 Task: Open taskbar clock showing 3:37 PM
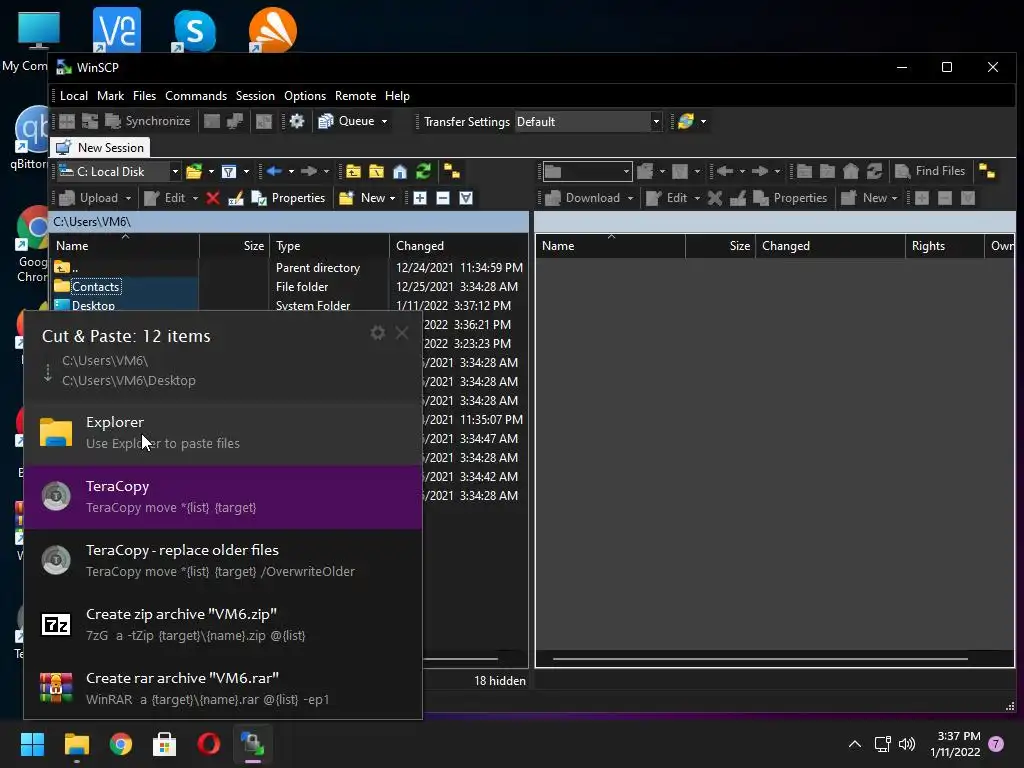click(955, 744)
